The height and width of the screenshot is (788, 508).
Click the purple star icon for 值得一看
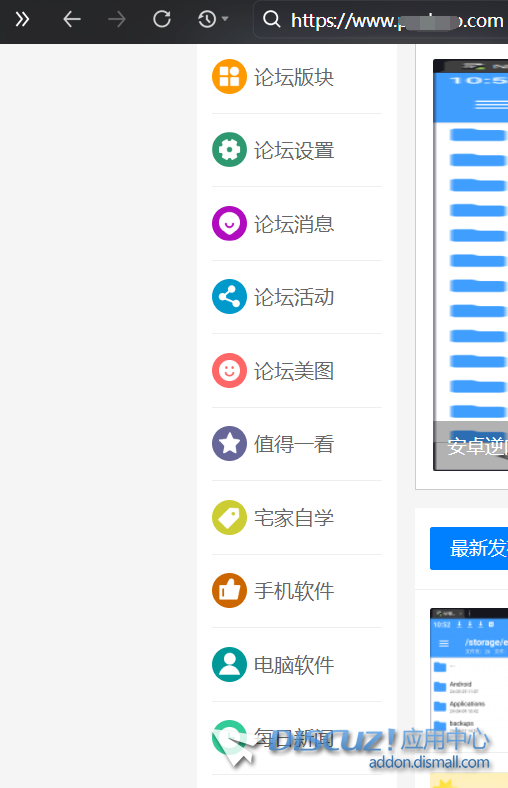click(229, 444)
